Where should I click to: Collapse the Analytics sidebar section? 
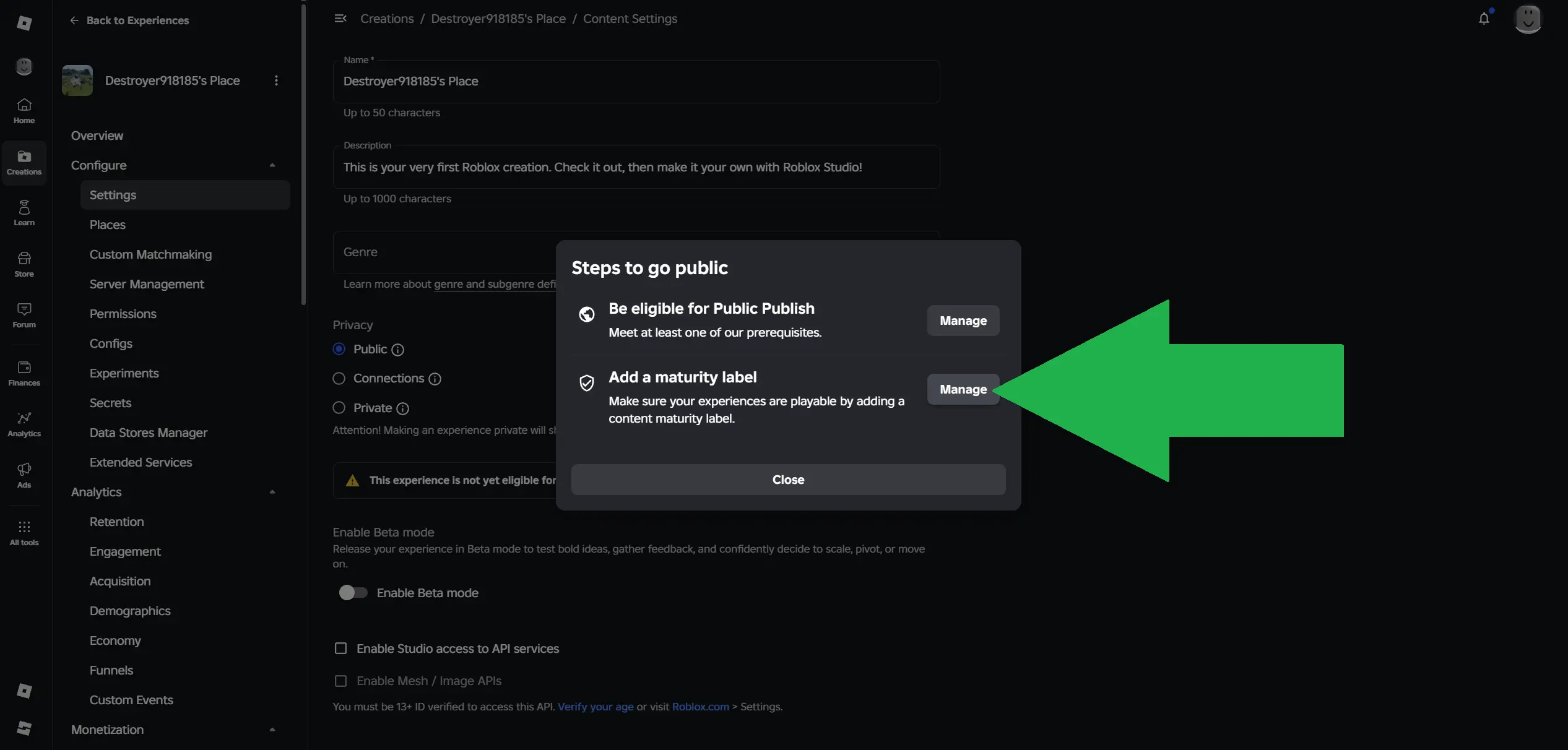[272, 492]
